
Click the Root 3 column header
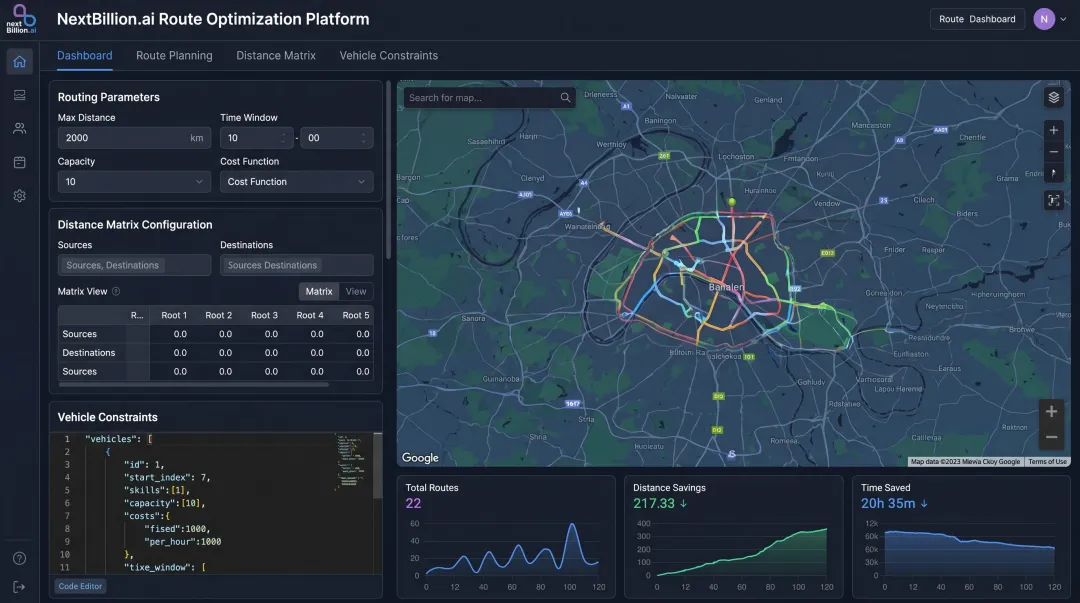click(x=264, y=315)
